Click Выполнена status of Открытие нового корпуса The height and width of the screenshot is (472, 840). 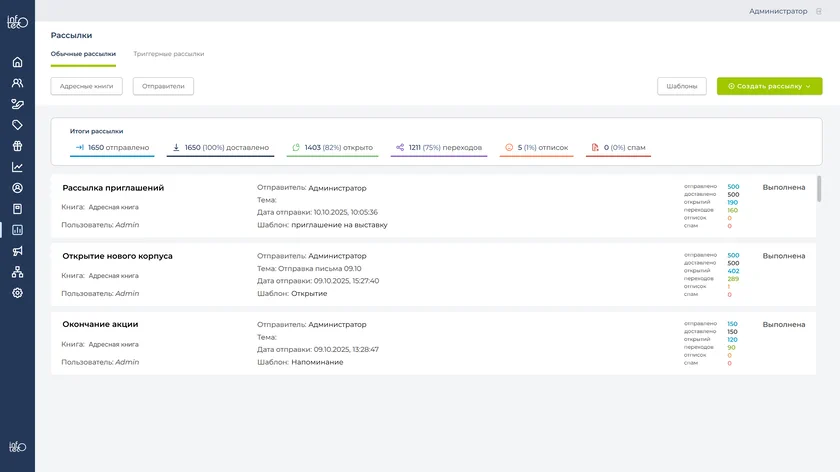coord(784,256)
